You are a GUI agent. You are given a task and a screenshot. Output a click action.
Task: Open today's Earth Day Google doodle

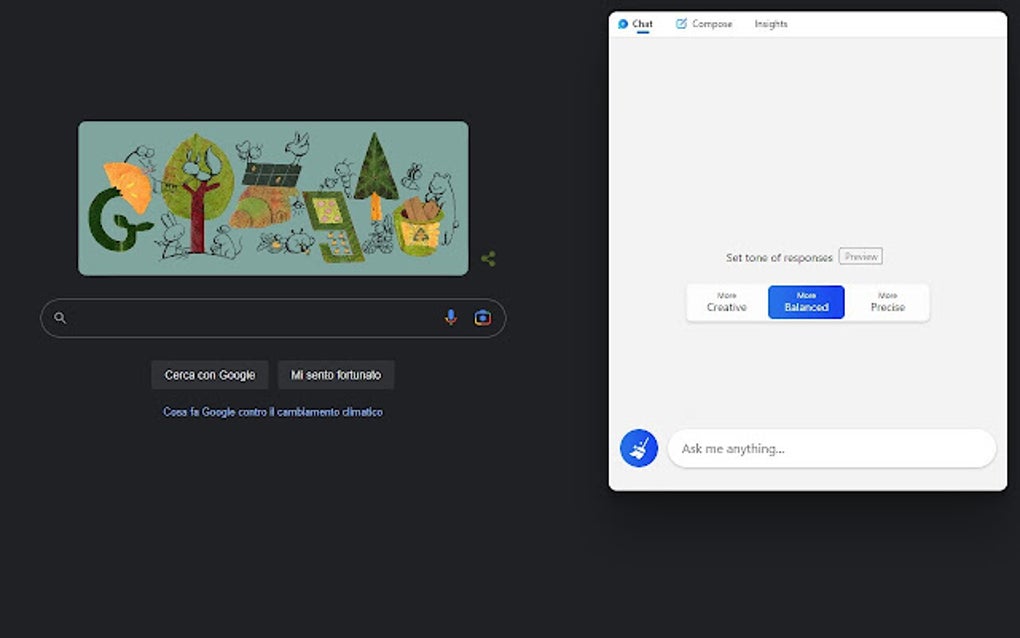coord(272,197)
